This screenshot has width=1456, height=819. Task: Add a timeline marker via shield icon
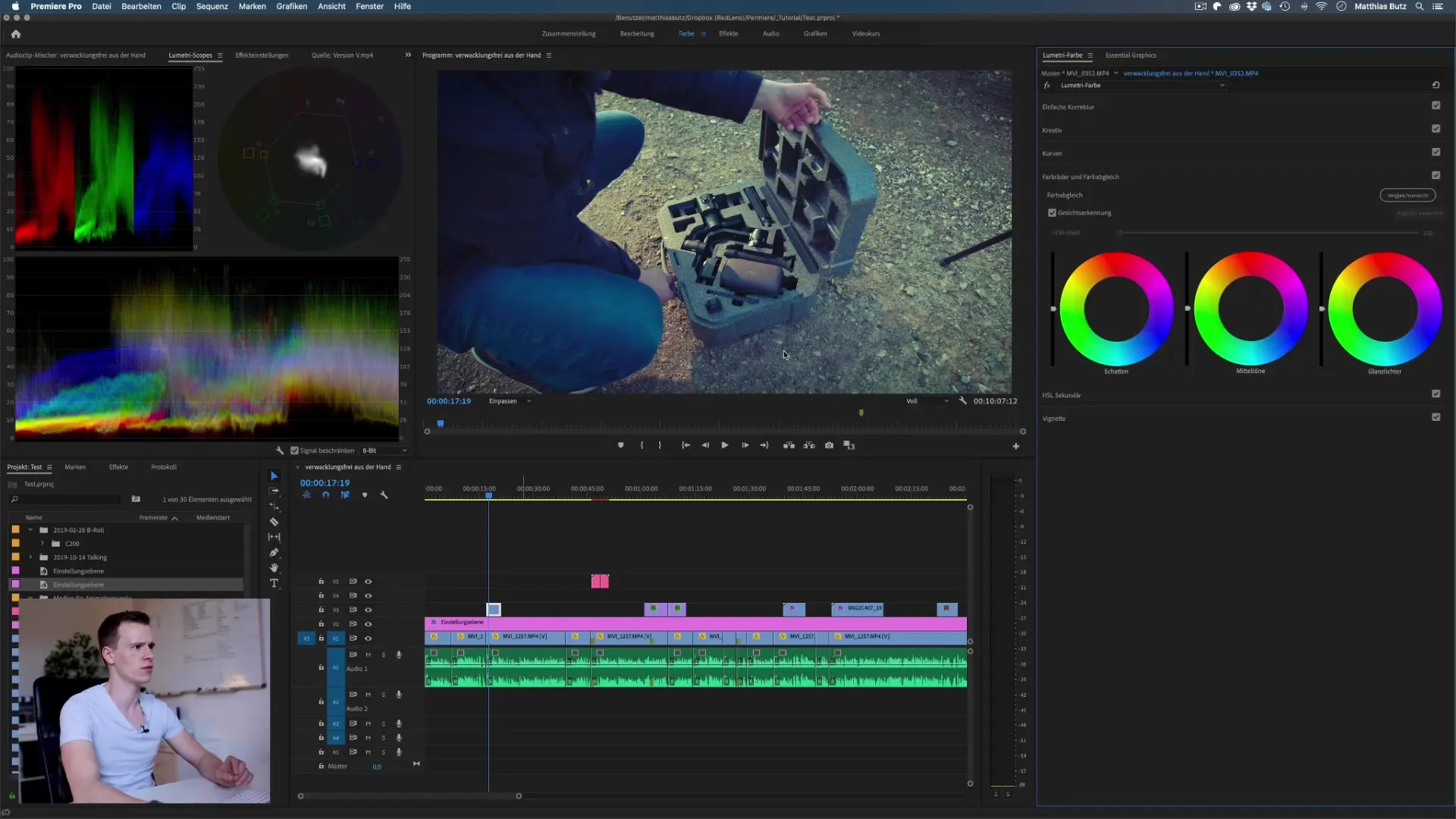[x=365, y=494]
